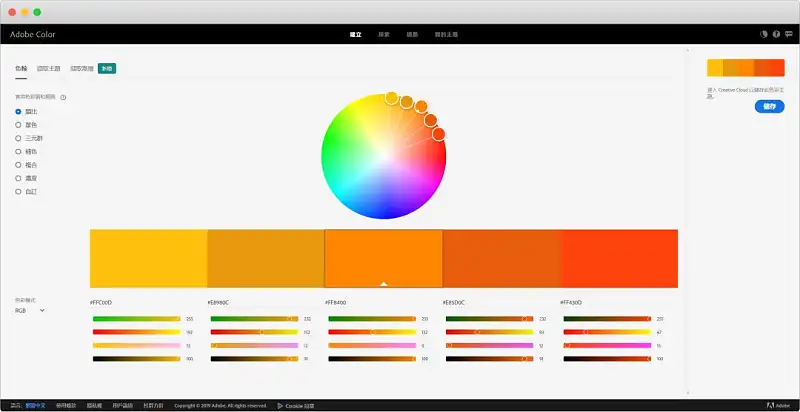Viewport: 800px width, 412px height.
Task: Choose the Triad (三元群) harmony radio
Action: tap(18, 138)
